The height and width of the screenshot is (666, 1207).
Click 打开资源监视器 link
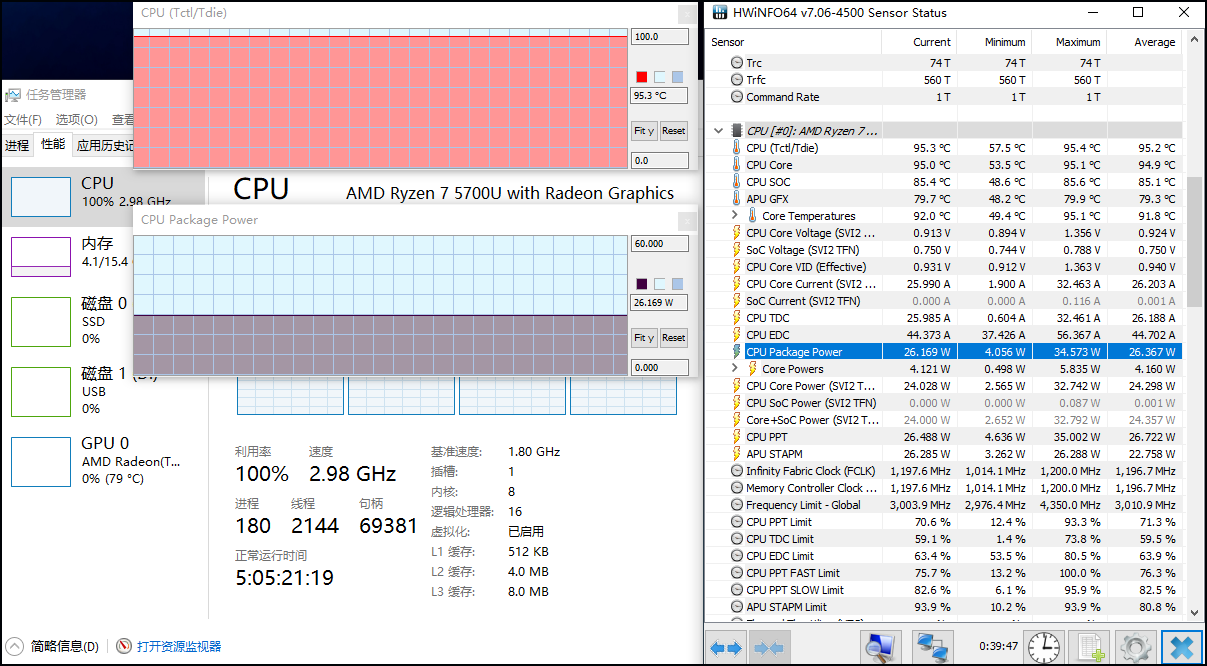(178, 647)
